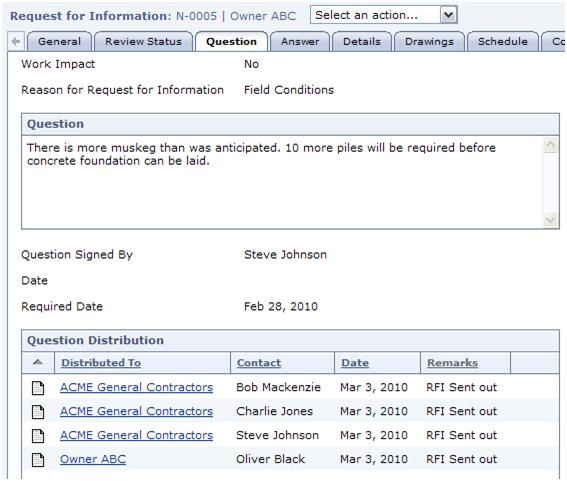Click scroll down arrow in Question text box
The image size is (567, 481).
[x=550, y=220]
